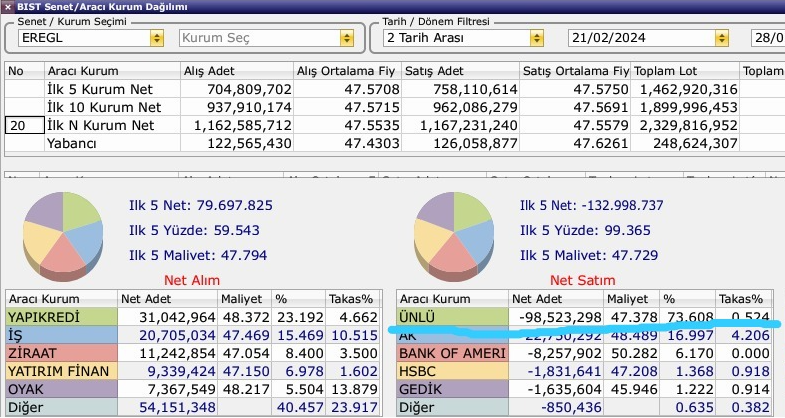
Task: Click ZİRAAT net adet 11,242,854
Action: coord(177,353)
